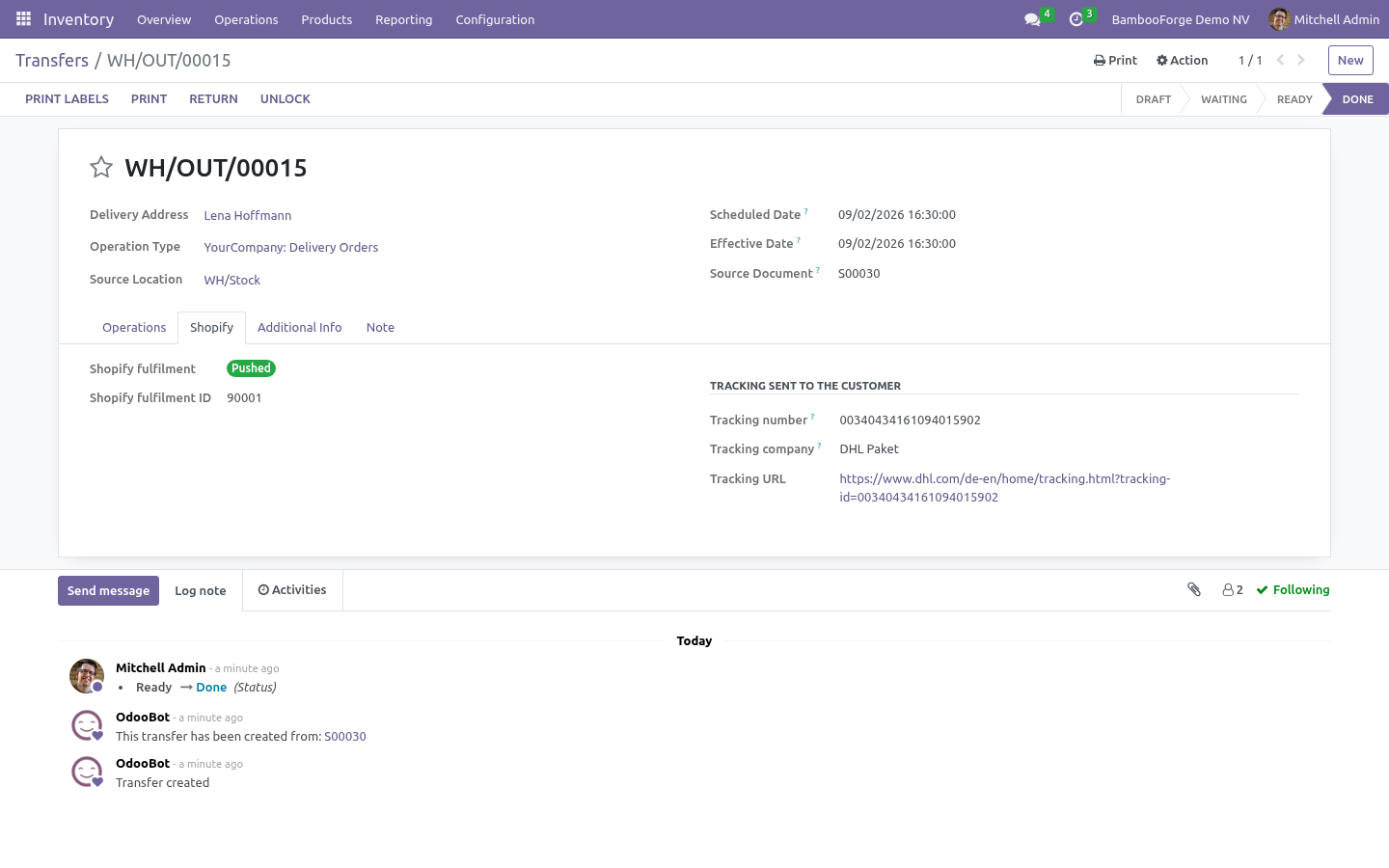Screen dimensions: 1389x868
Task: Click the Inventory app title
Action: tap(78, 19)
